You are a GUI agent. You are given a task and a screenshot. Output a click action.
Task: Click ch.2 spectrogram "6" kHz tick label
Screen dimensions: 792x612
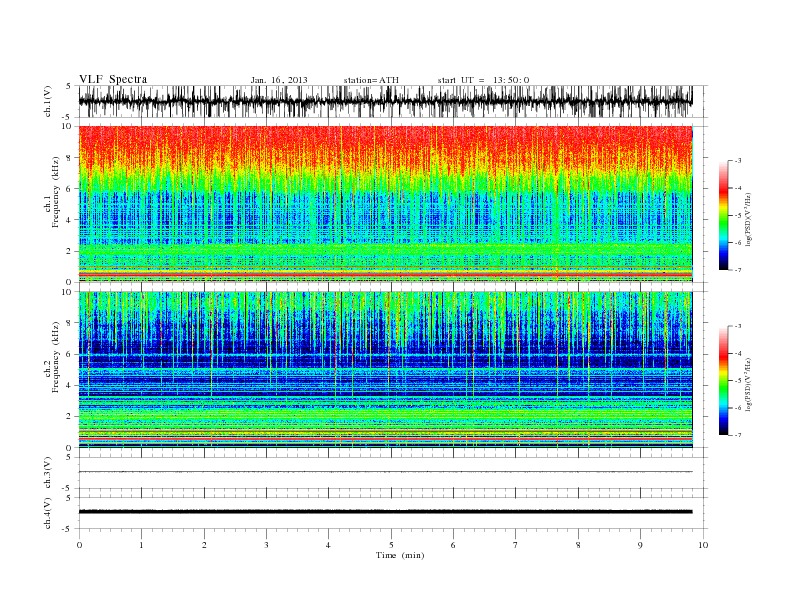[x=70, y=354]
